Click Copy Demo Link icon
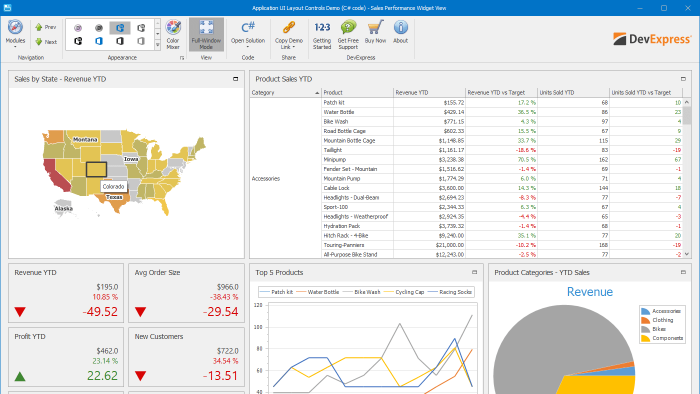 pos(289,28)
